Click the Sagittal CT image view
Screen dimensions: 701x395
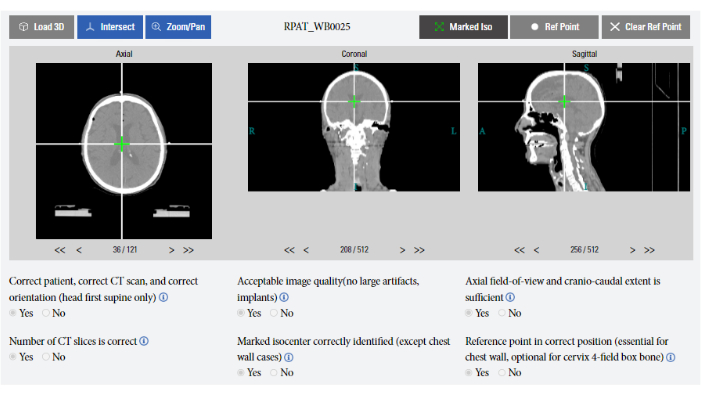584,127
